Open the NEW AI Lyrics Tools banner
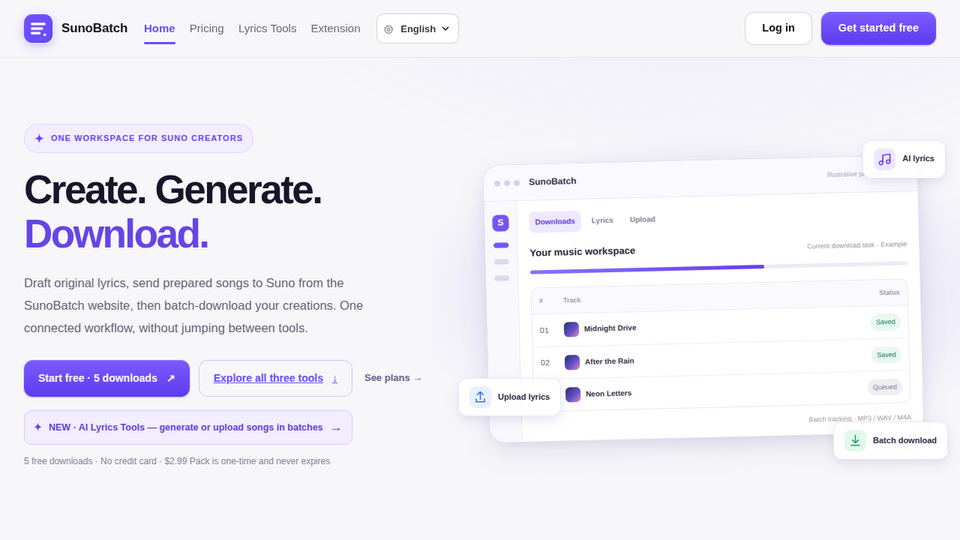This screenshot has height=540, width=960. pyautogui.click(x=188, y=427)
